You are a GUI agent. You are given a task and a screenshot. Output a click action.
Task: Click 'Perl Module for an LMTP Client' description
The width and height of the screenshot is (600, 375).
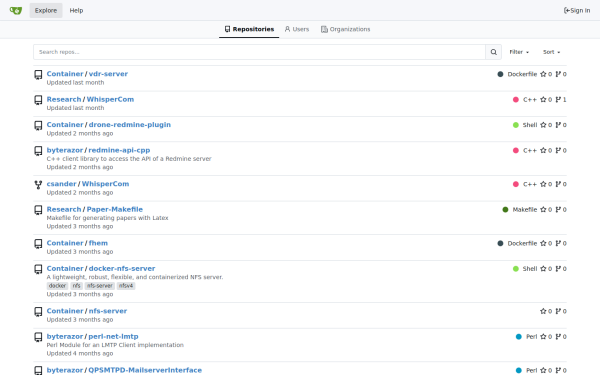pyautogui.click(x=115, y=345)
